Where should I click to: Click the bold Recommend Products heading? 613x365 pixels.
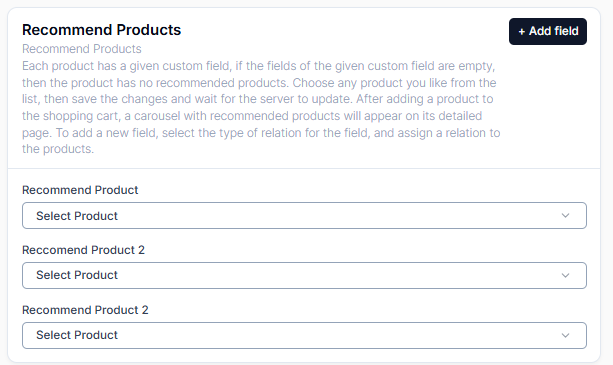point(102,30)
